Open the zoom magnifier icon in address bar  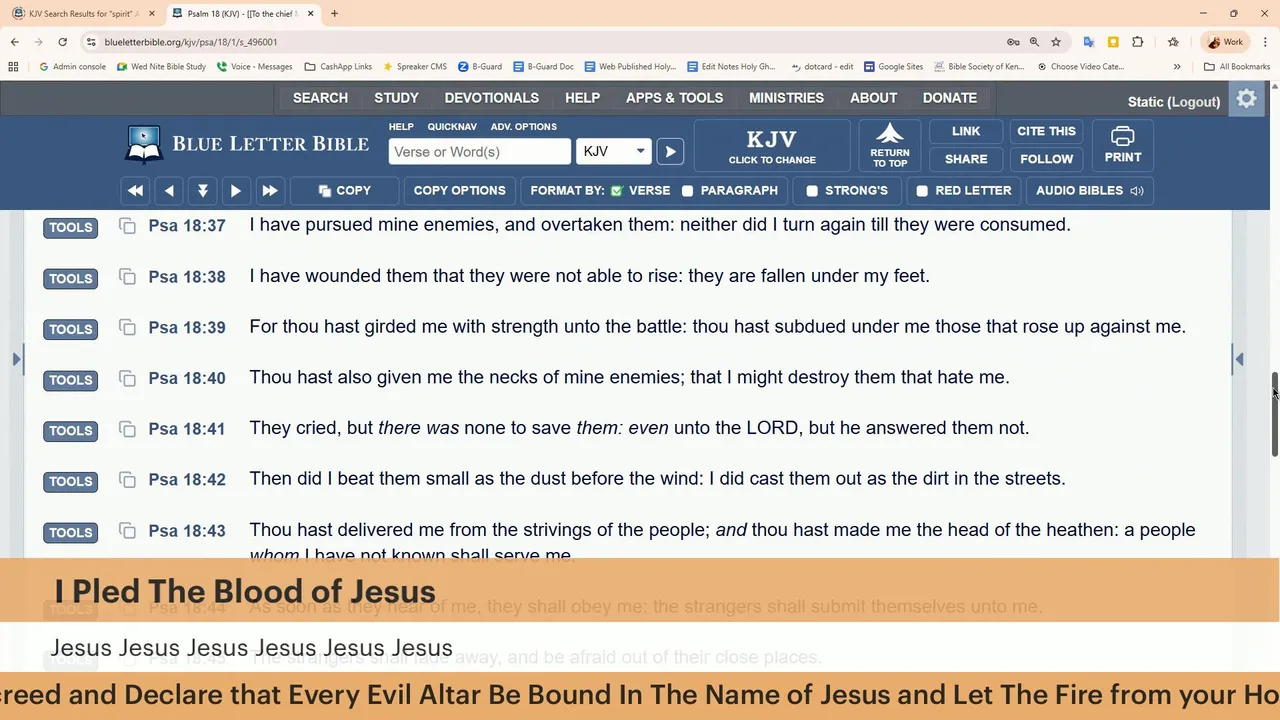click(1035, 42)
